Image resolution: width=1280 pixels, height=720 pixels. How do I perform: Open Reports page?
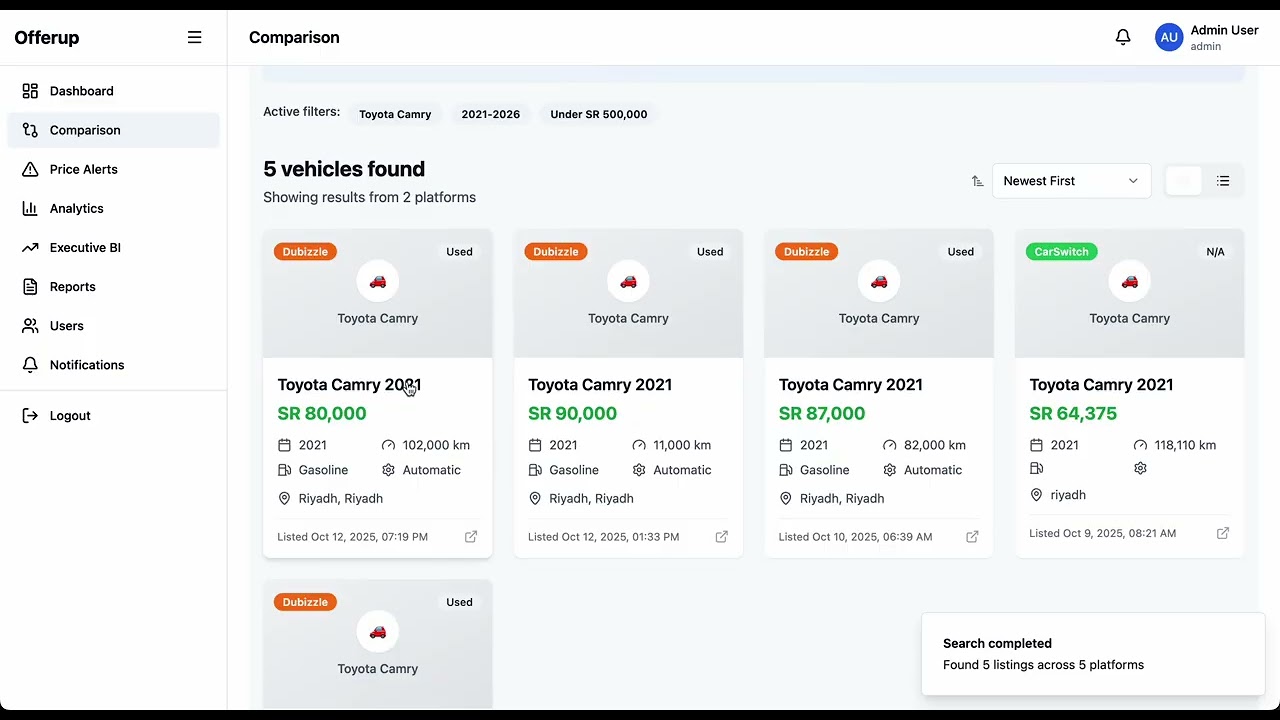point(113,286)
